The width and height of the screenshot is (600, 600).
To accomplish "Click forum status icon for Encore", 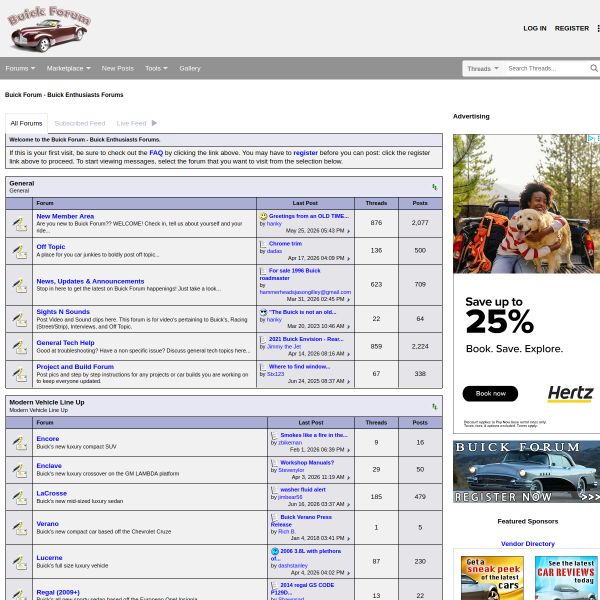I will (x=19, y=443).
